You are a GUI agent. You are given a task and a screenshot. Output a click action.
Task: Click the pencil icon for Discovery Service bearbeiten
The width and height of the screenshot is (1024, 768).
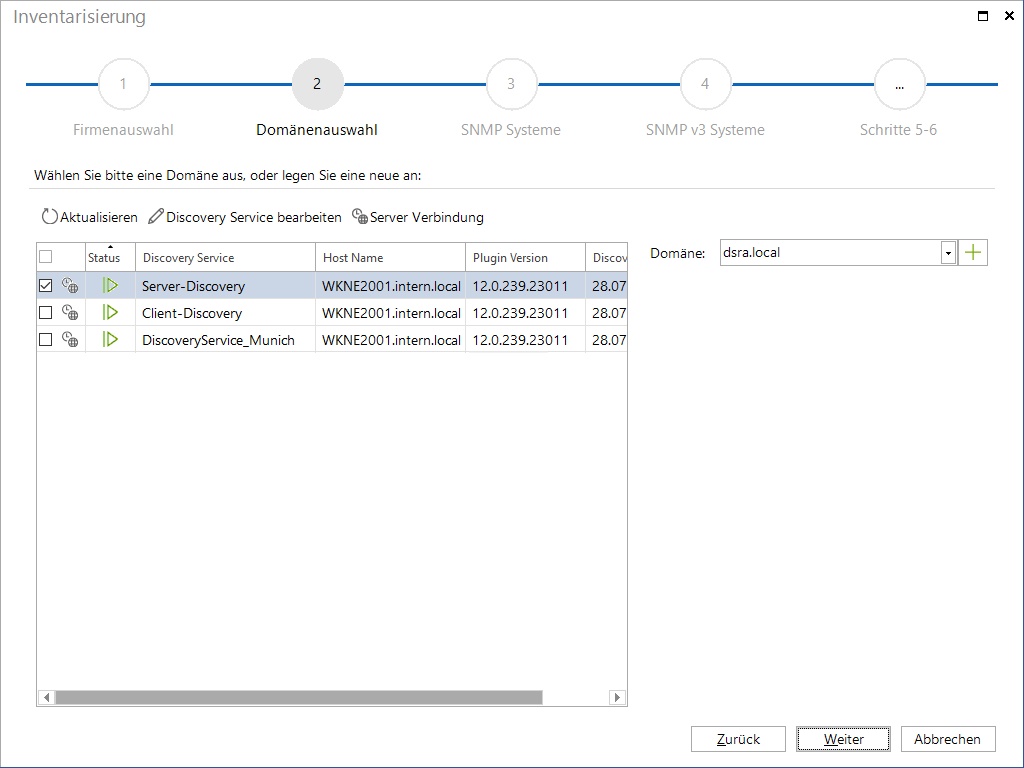click(155, 216)
